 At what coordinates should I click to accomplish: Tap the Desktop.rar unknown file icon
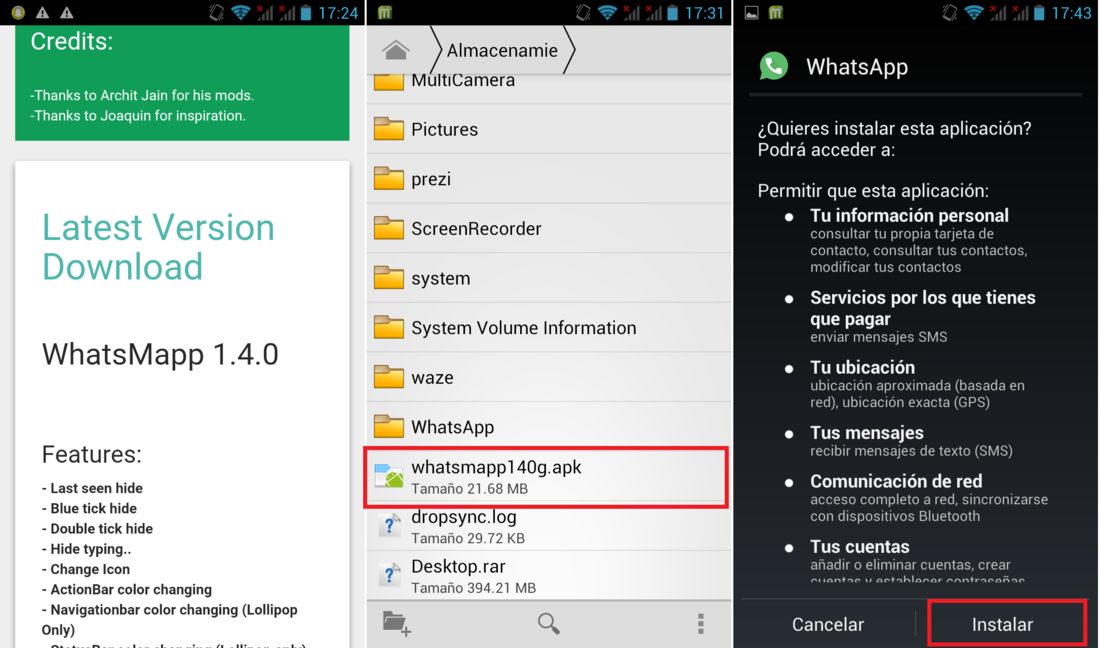[x=389, y=575]
